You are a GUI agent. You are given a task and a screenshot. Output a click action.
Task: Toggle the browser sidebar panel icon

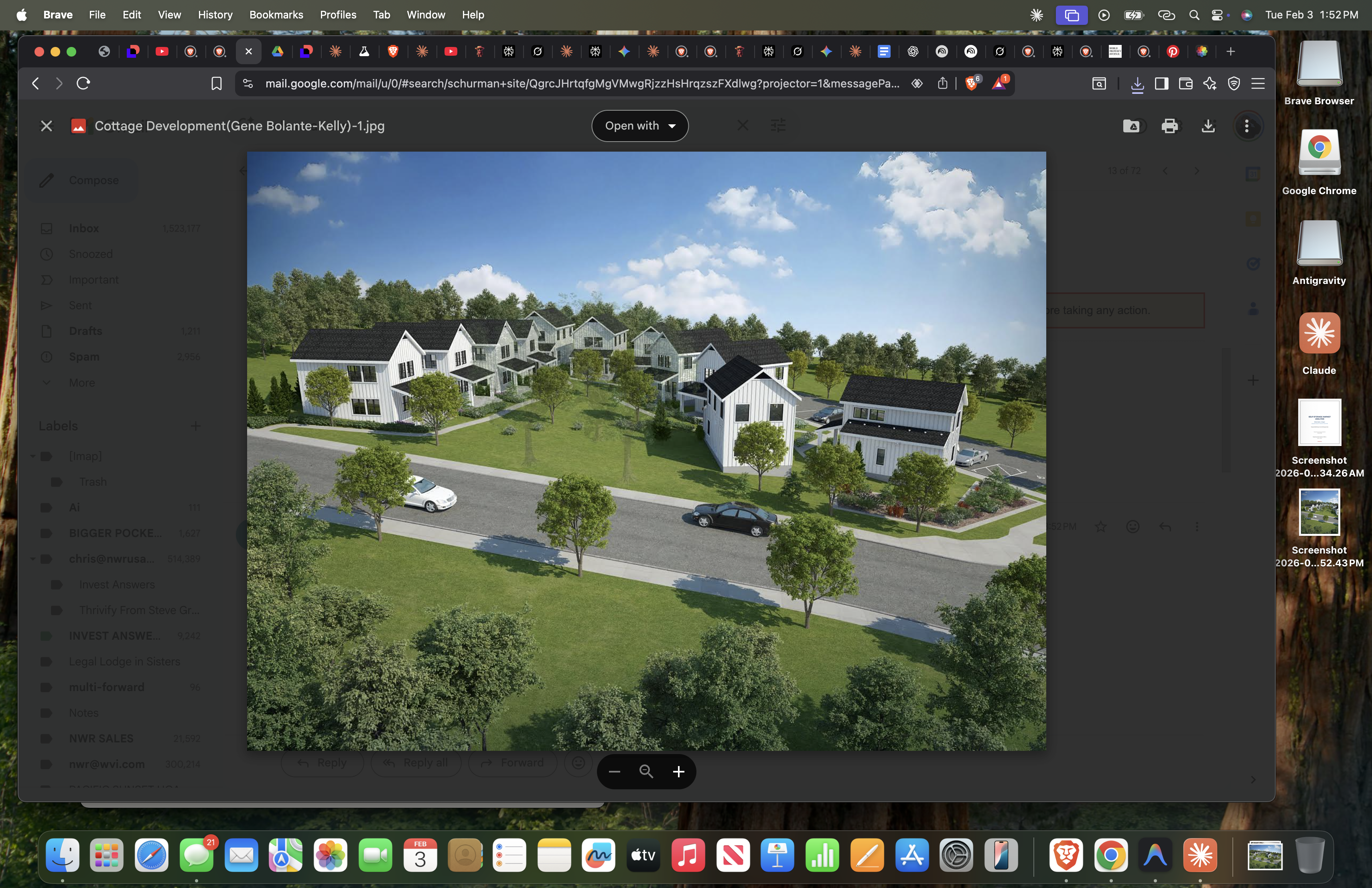click(x=1161, y=83)
